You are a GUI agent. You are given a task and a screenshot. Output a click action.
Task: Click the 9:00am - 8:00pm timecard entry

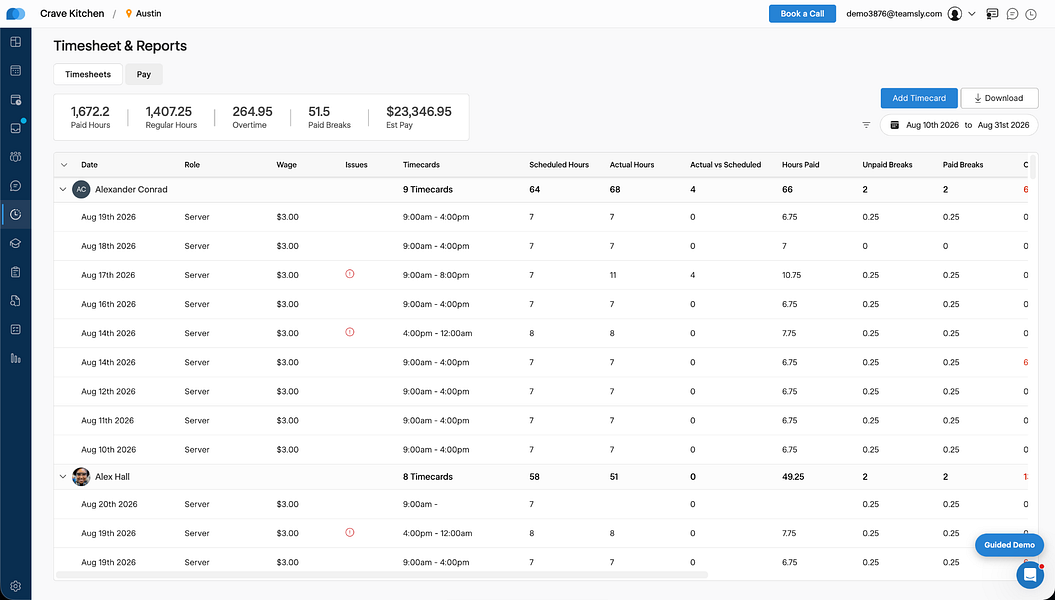(436, 275)
